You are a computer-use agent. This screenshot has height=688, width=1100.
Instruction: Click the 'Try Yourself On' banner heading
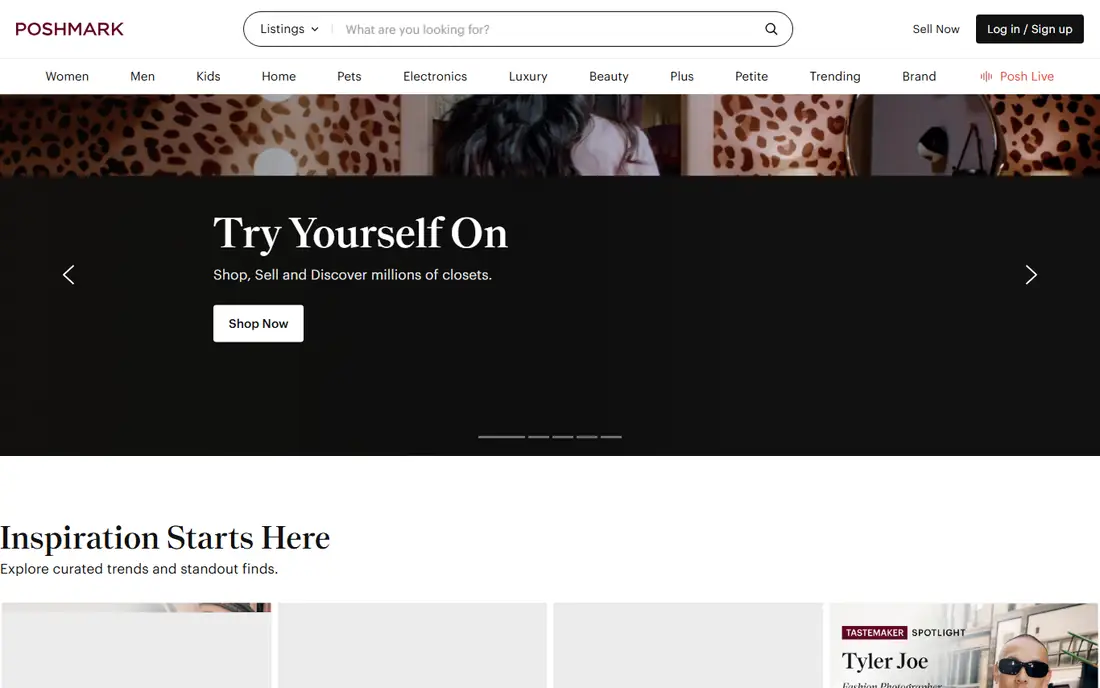tap(360, 233)
